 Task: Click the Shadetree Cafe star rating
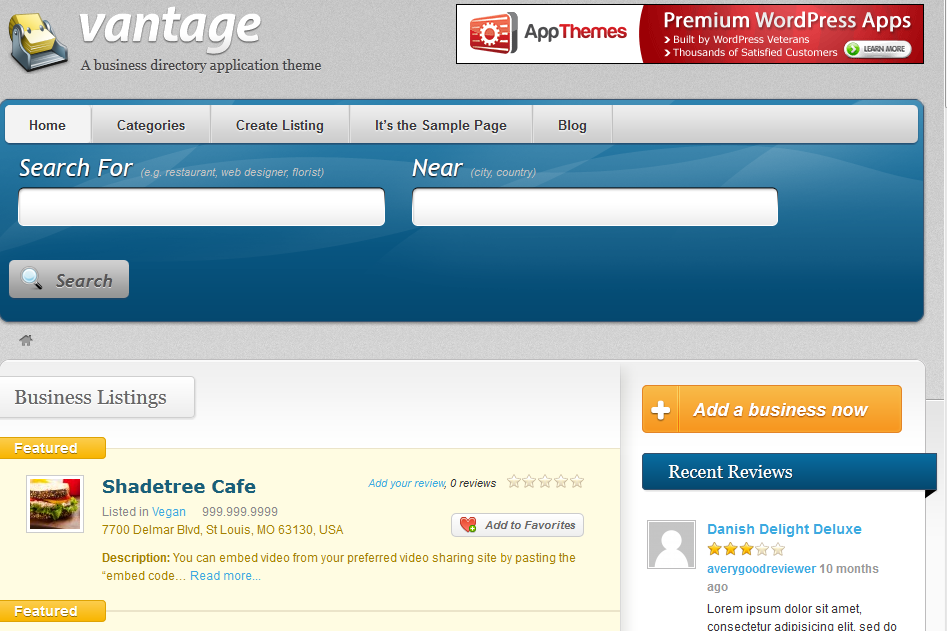pos(545,481)
